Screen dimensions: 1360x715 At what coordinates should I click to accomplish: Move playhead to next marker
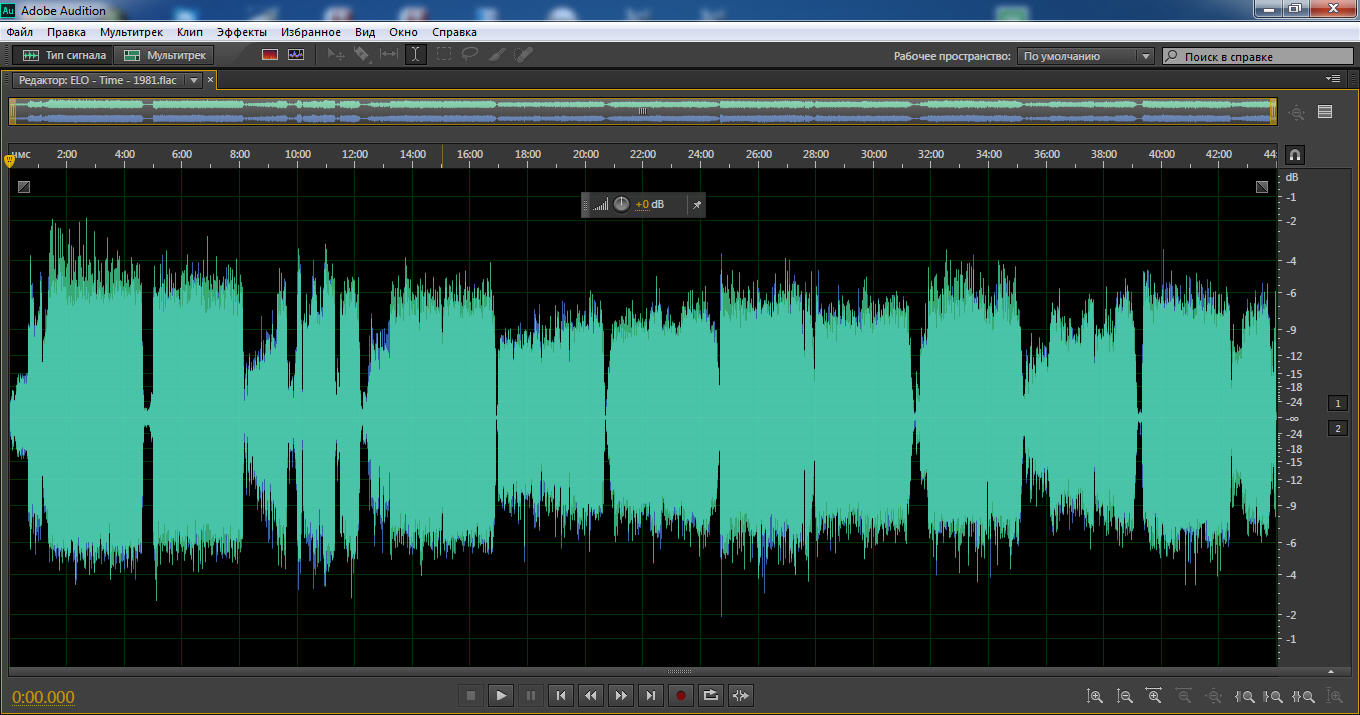[651, 695]
